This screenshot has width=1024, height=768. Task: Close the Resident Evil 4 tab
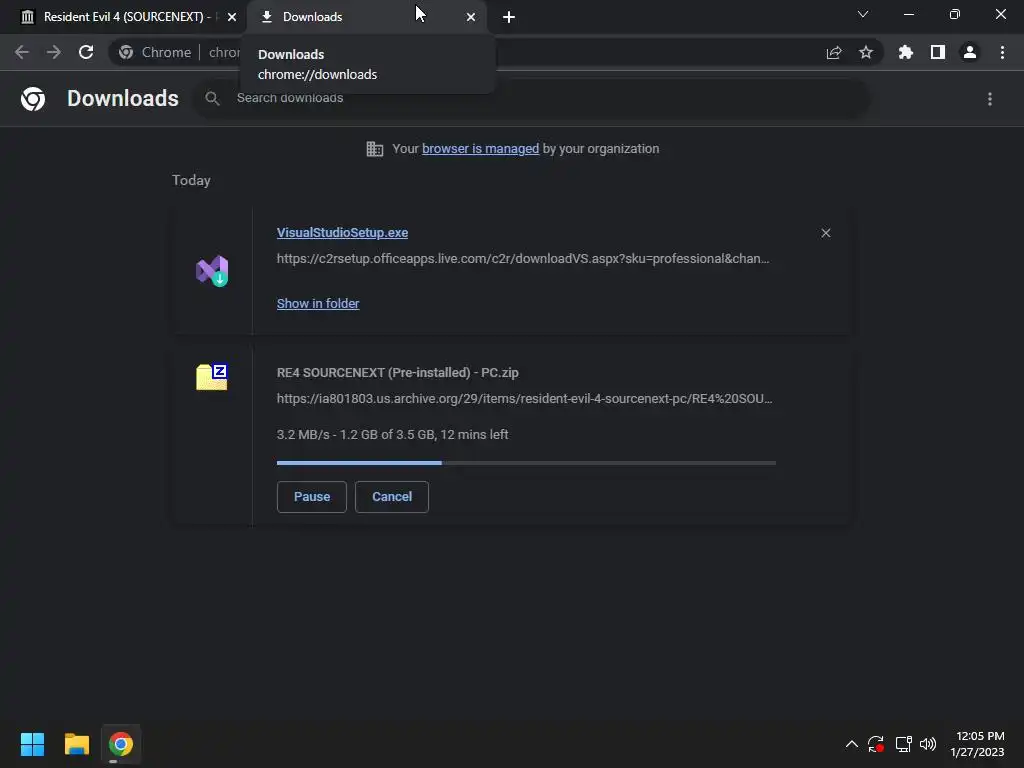[x=232, y=17]
